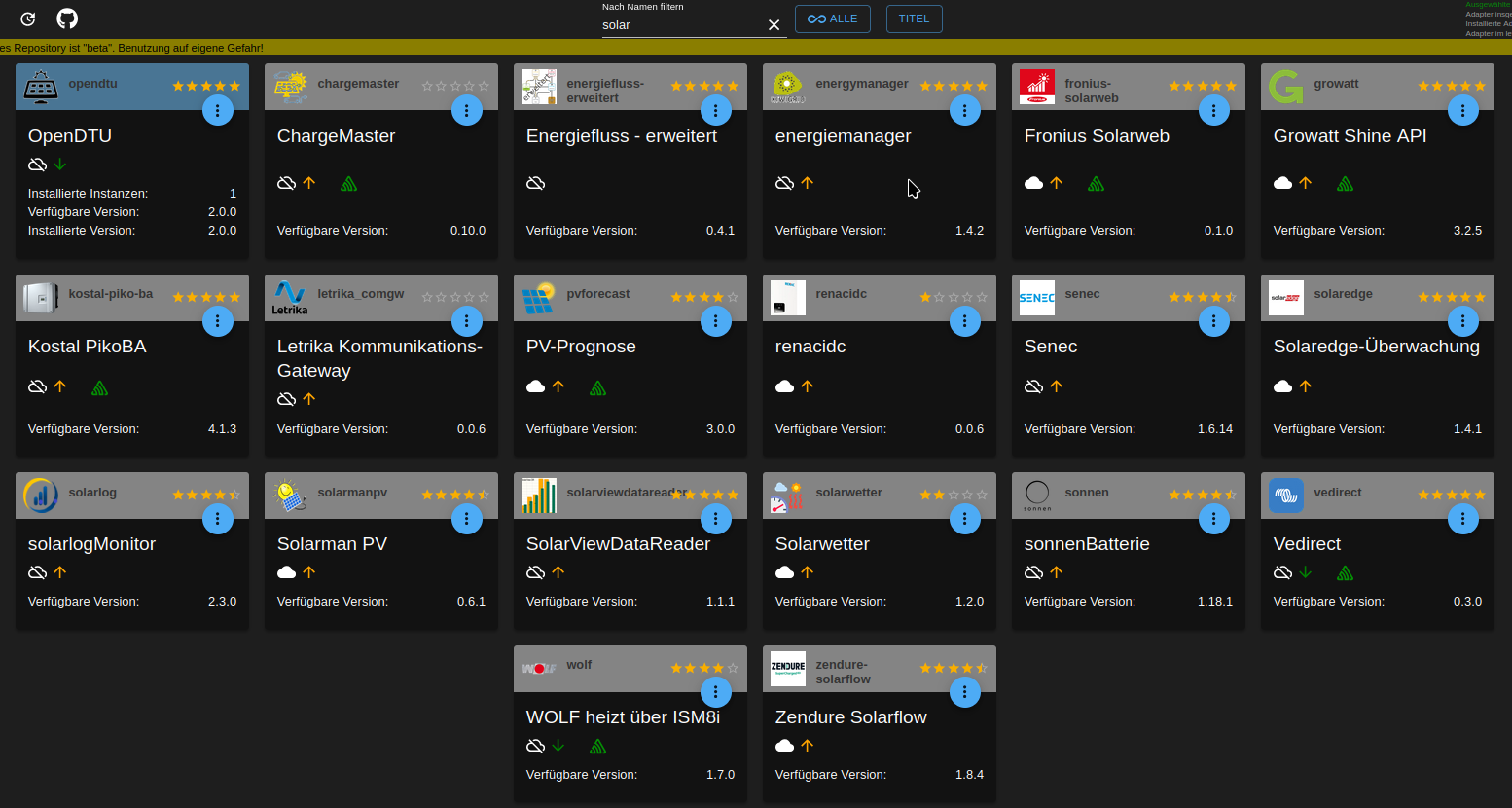Viewport: 1512px width, 808px height.
Task: Click the orange arrow icon on energiemanager card
Action: (x=808, y=183)
